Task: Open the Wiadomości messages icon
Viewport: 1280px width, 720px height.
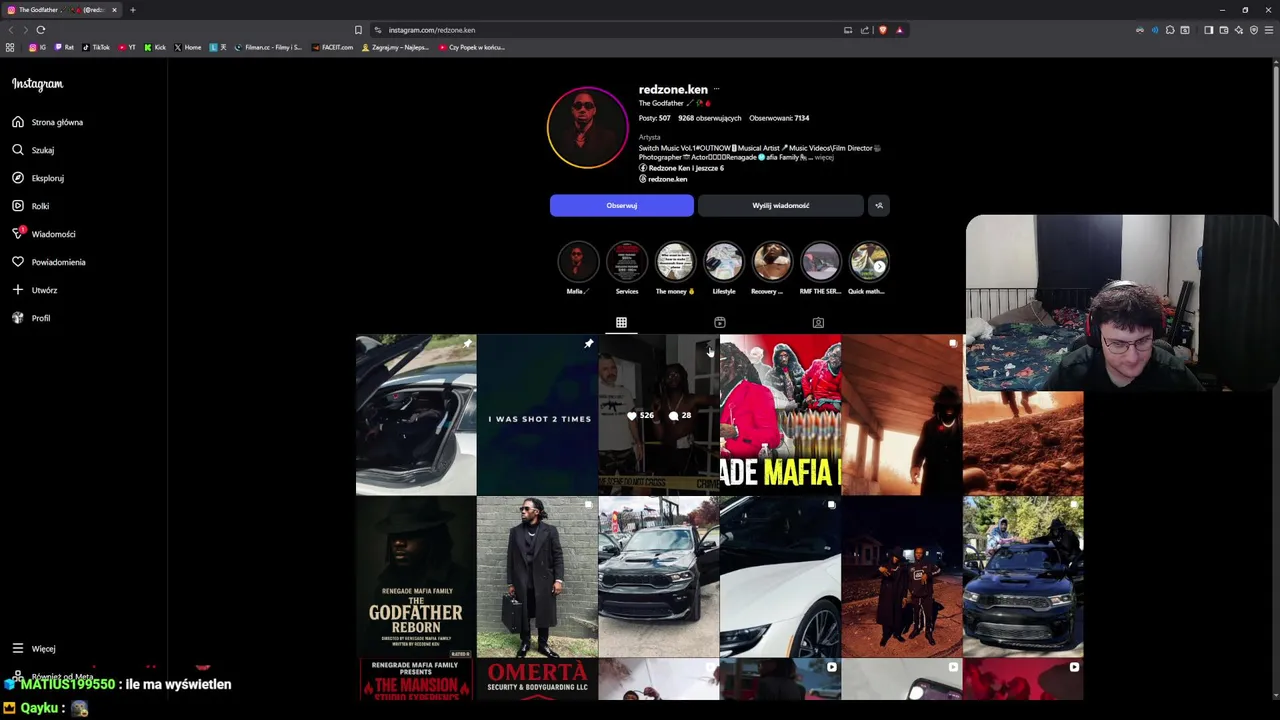Action: pos(18,234)
